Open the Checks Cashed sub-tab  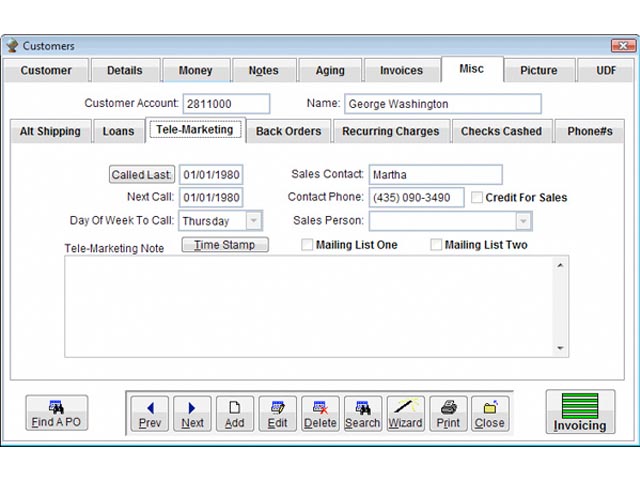(x=501, y=131)
